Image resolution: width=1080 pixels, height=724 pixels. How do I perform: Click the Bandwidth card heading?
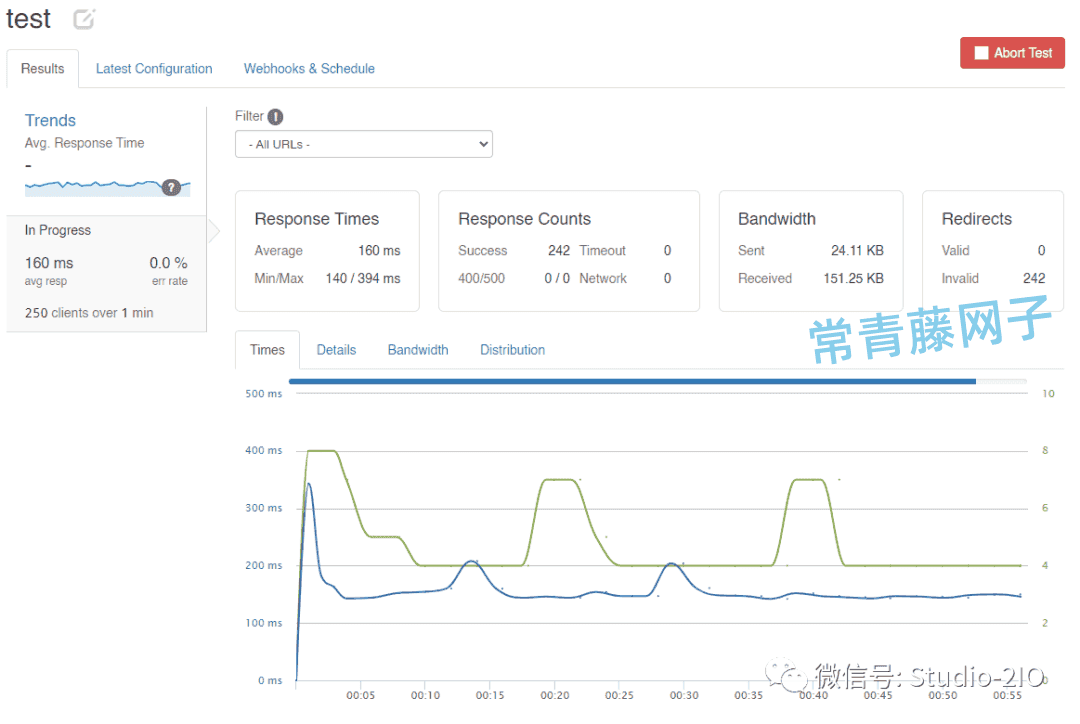tap(777, 219)
